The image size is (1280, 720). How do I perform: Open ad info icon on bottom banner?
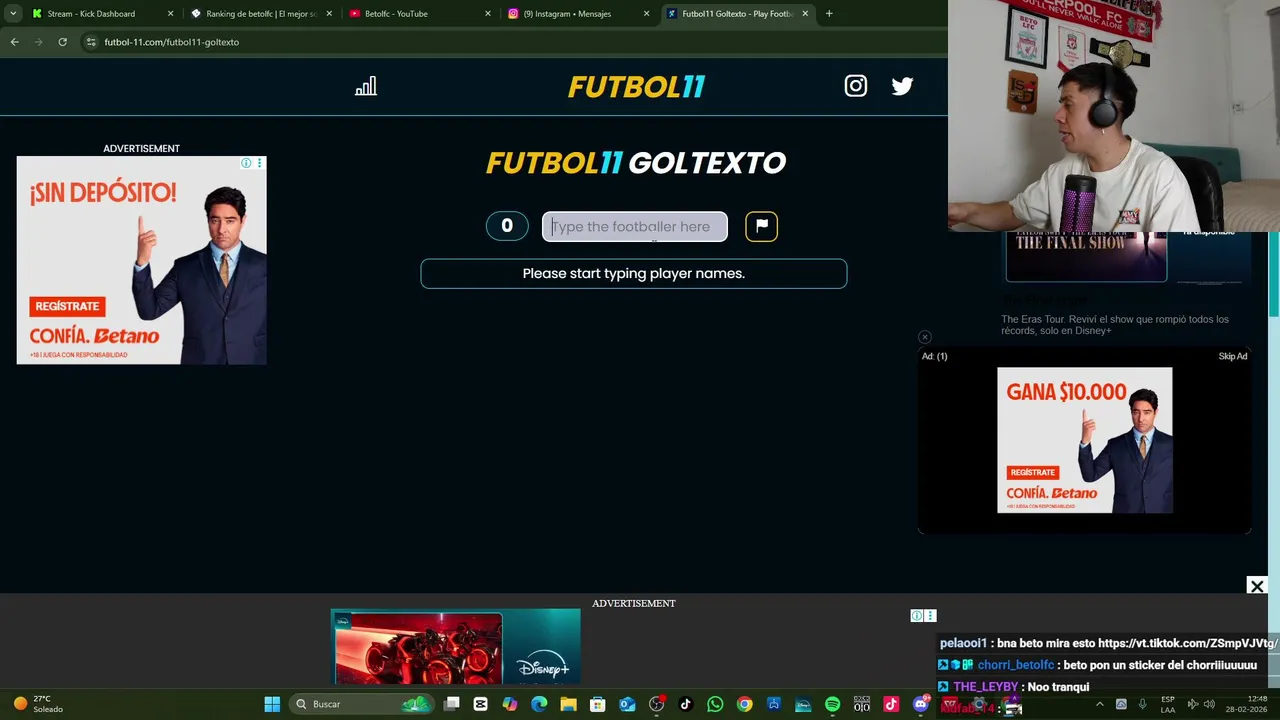pos(917,616)
